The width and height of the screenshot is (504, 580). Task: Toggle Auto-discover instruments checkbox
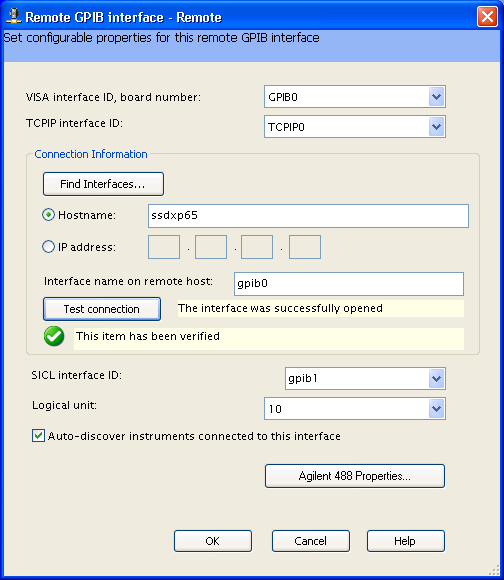tap(38, 436)
